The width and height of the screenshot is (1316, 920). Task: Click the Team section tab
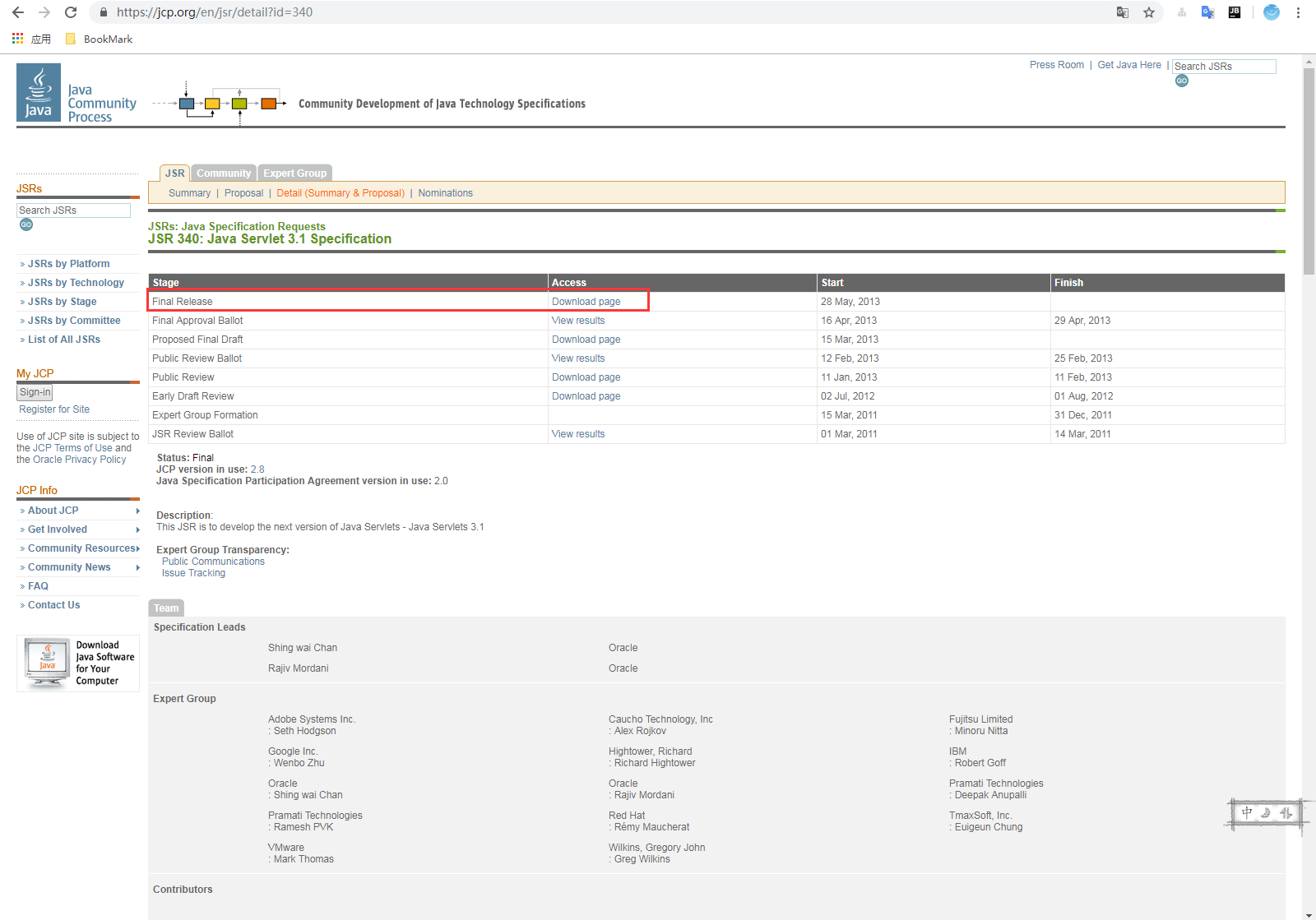pyautogui.click(x=166, y=608)
